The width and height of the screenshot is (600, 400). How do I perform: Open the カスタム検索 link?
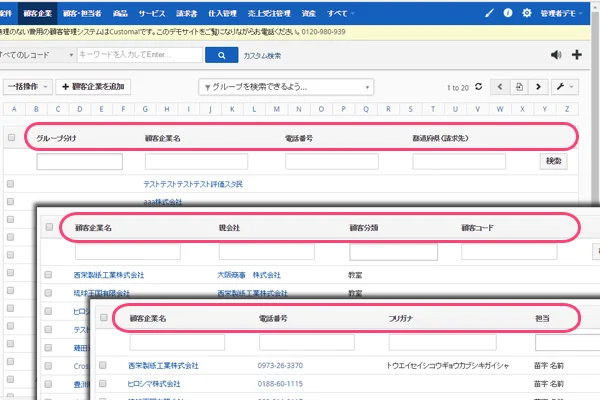pyautogui.click(x=262, y=55)
